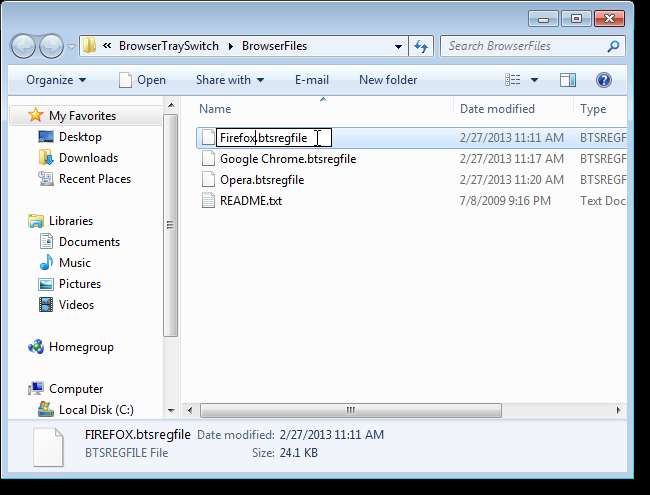The width and height of the screenshot is (650, 495).
Task: Click Firefox.btsregfile file icon
Action: coord(208,138)
